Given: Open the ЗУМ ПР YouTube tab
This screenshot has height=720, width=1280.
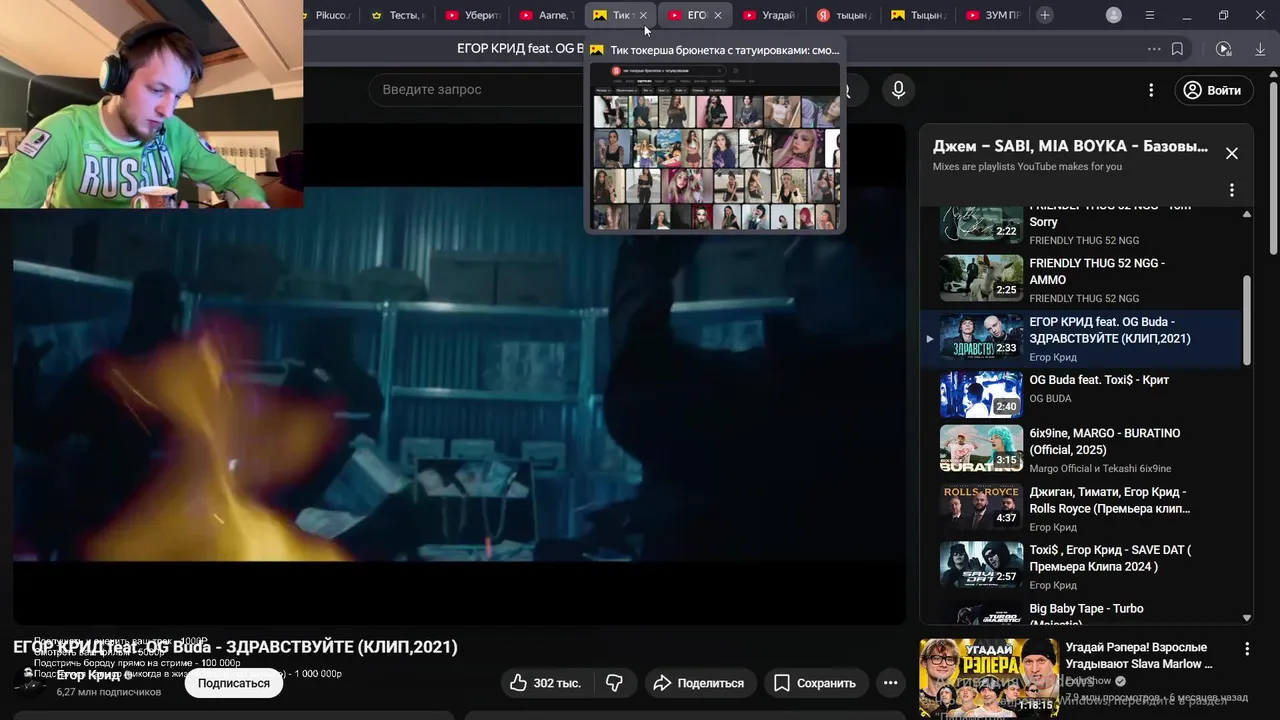Looking at the screenshot, I should (x=993, y=15).
